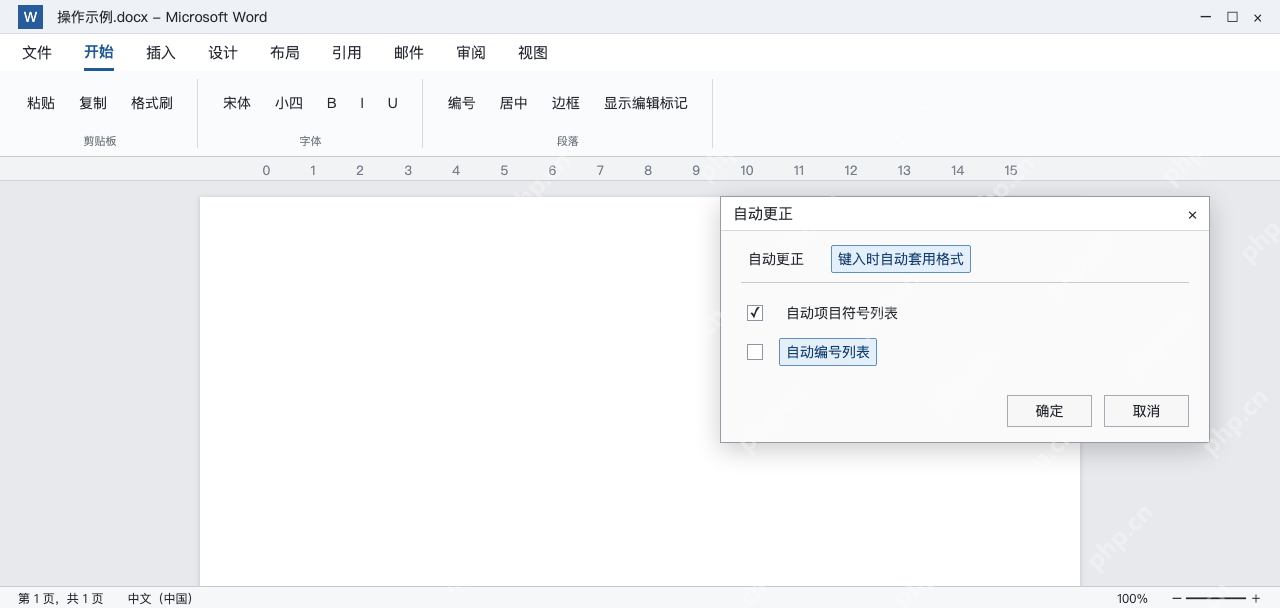
Task: Click the zoom out minus button
Action: pos(1177,598)
